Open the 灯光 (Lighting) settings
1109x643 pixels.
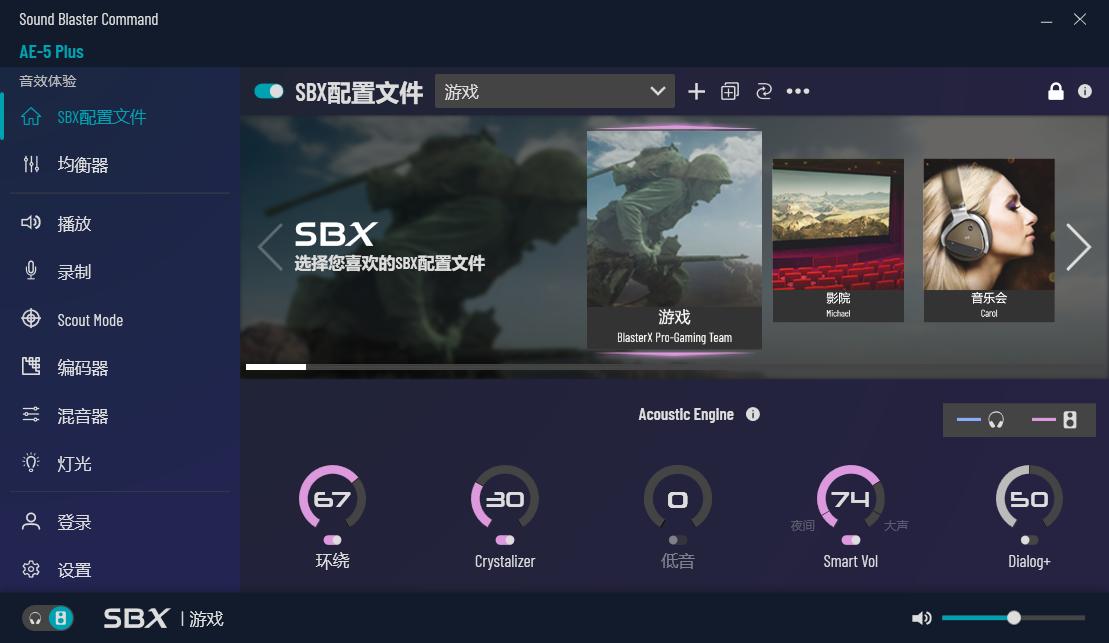coord(74,463)
